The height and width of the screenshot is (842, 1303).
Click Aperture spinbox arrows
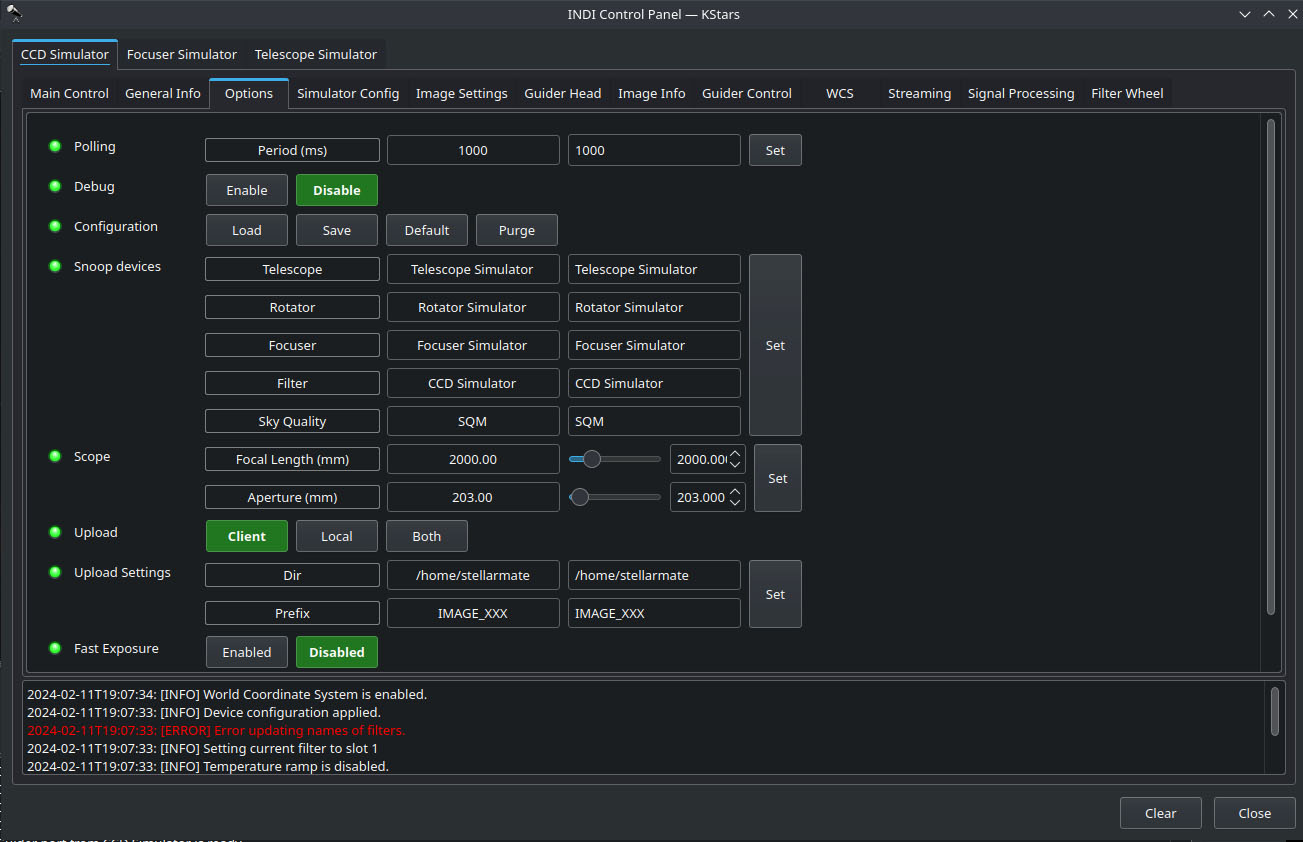736,497
